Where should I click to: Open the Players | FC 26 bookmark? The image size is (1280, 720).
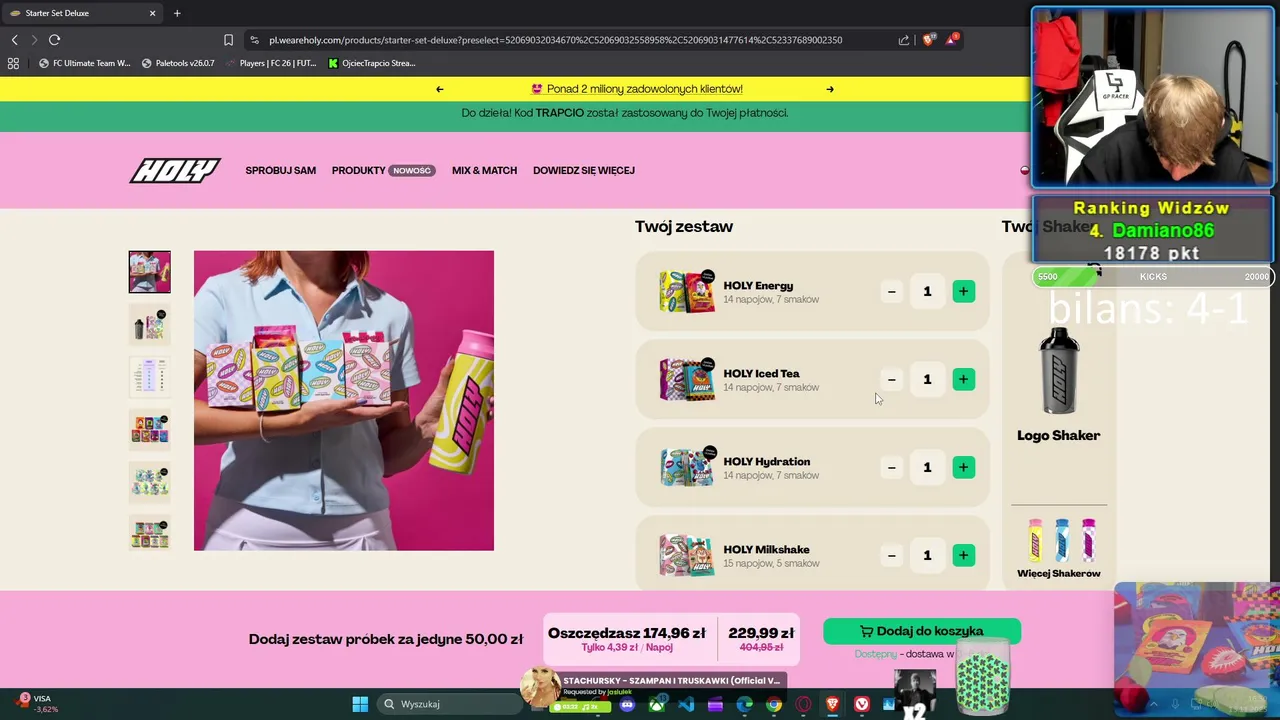(x=271, y=63)
